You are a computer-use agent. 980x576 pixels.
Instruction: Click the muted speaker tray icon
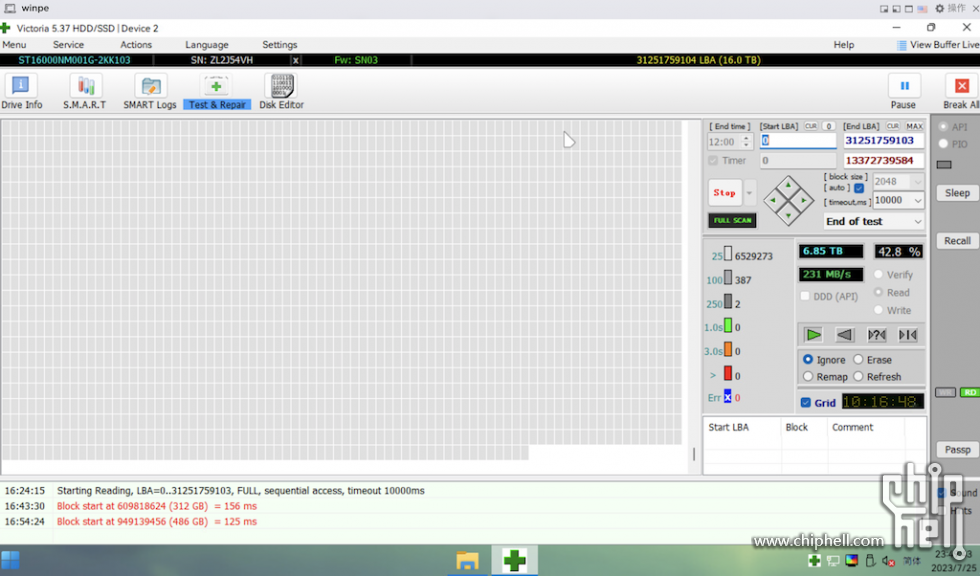pos(888,560)
